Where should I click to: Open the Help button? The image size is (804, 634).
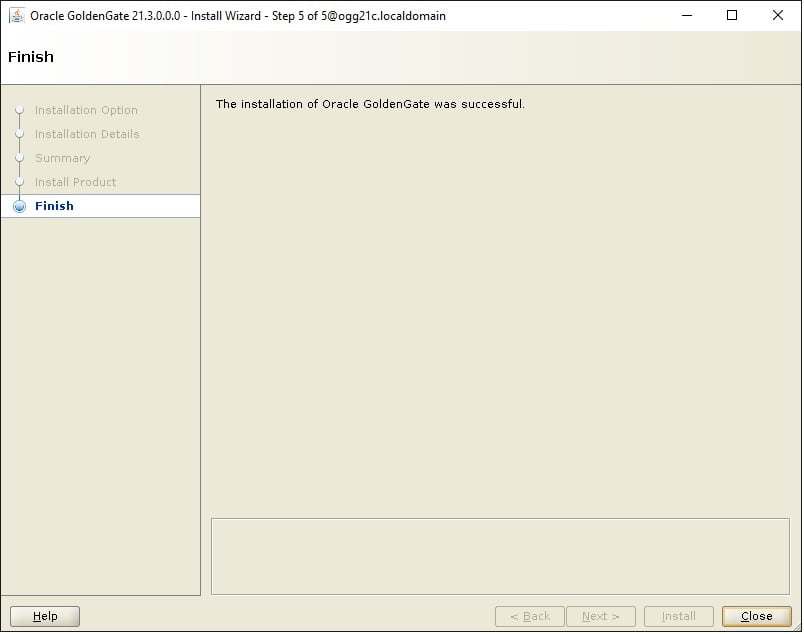pos(45,616)
